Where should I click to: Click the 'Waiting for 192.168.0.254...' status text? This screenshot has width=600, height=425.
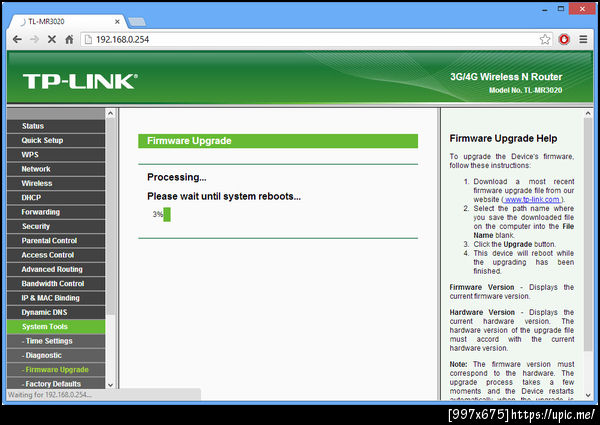coord(50,395)
